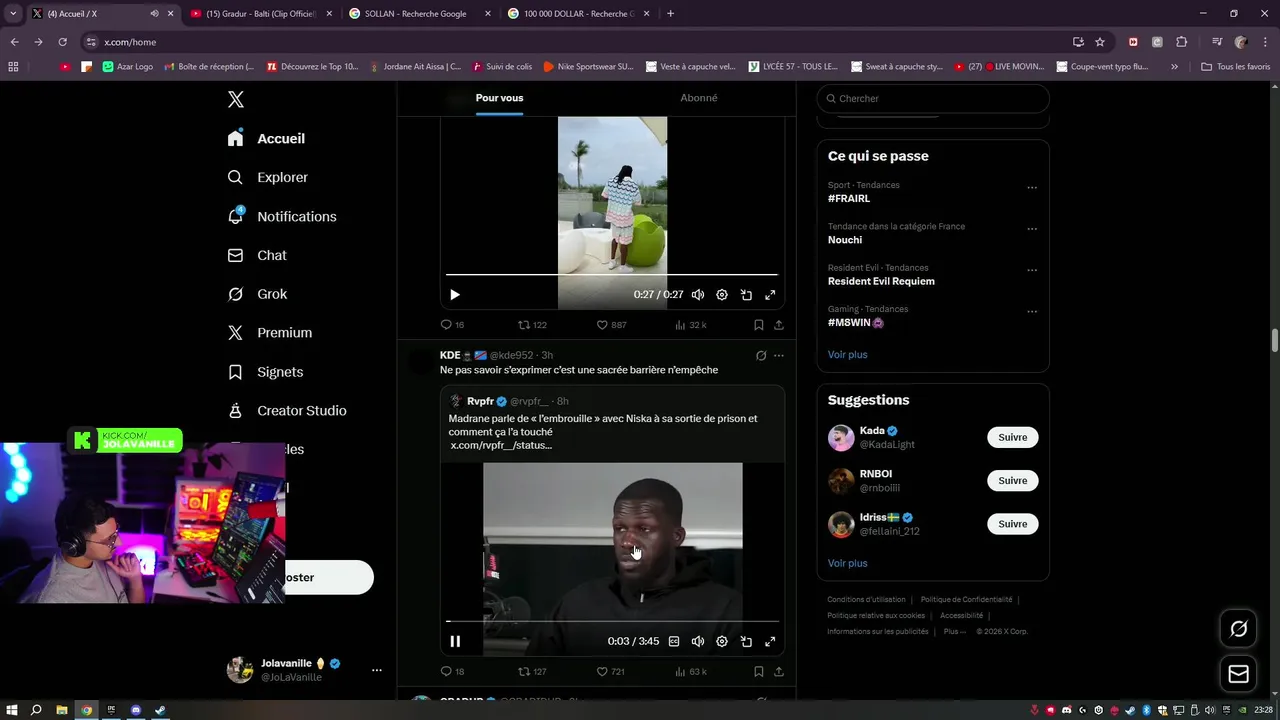Pause the Madrane video

455,642
